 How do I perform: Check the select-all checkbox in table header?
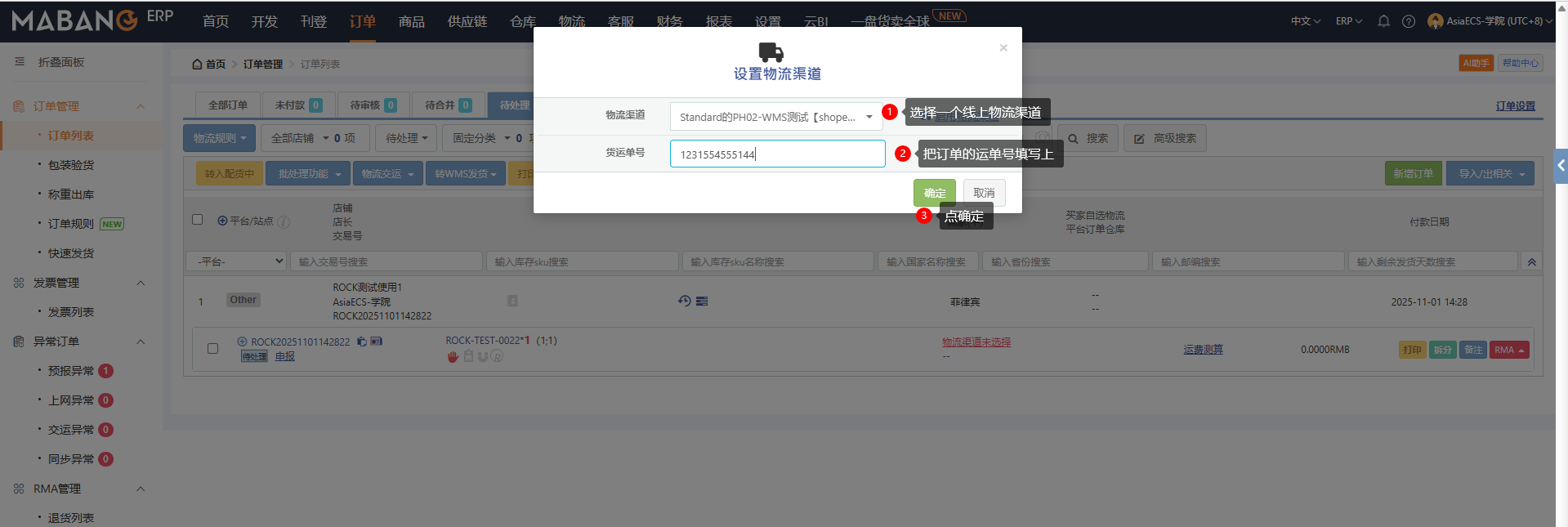(x=197, y=219)
